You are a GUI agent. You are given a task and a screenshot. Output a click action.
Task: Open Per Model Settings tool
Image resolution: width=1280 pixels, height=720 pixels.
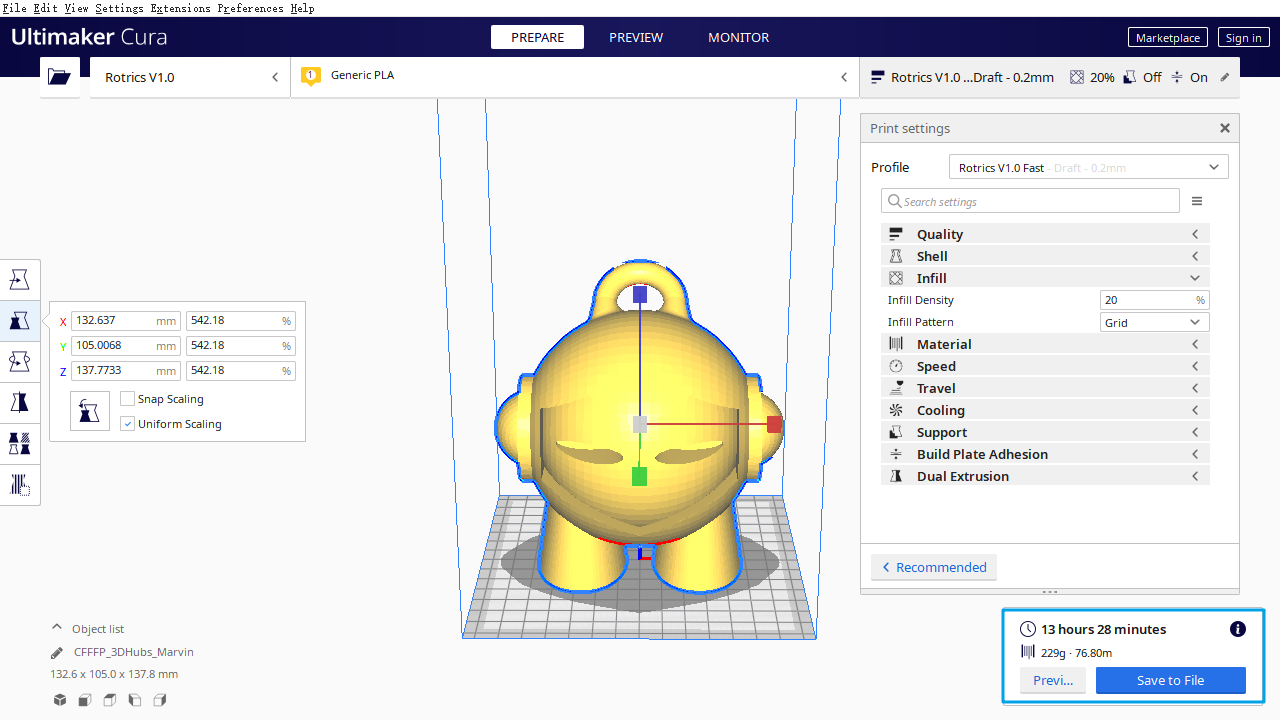coord(20,443)
